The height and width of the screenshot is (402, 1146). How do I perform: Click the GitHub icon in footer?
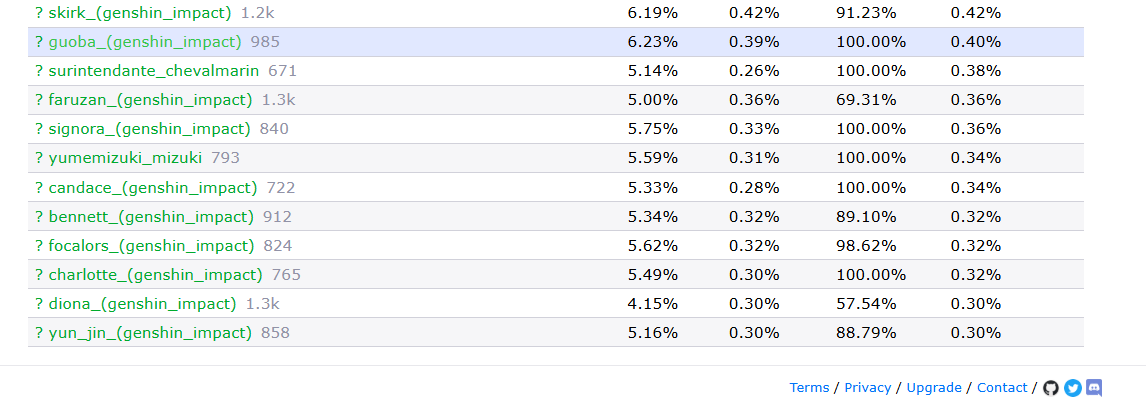coord(1050,388)
